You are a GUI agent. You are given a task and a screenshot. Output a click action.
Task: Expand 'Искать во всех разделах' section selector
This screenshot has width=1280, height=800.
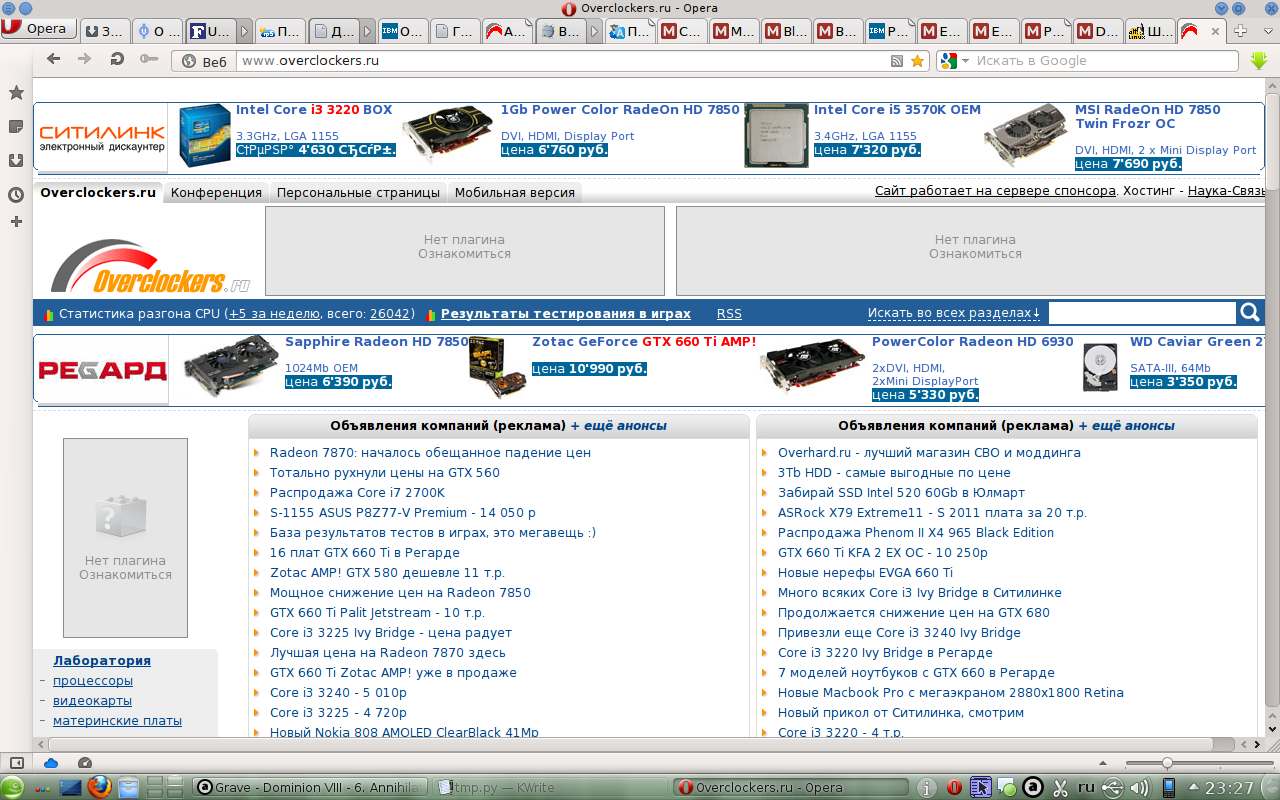pyautogui.click(x=953, y=313)
